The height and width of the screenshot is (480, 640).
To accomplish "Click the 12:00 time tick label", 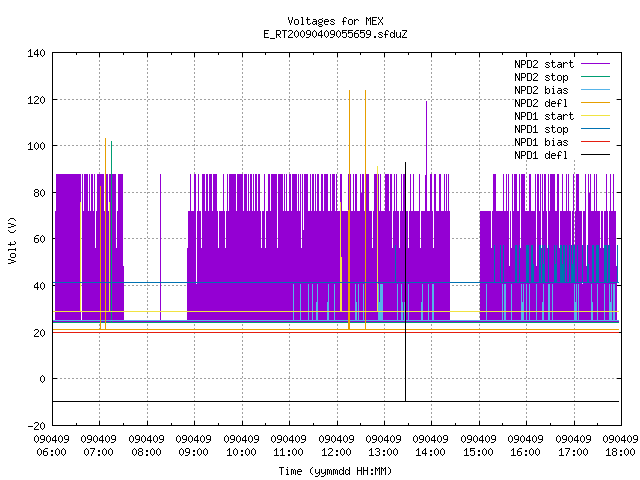I will pyautogui.click(x=336, y=453).
